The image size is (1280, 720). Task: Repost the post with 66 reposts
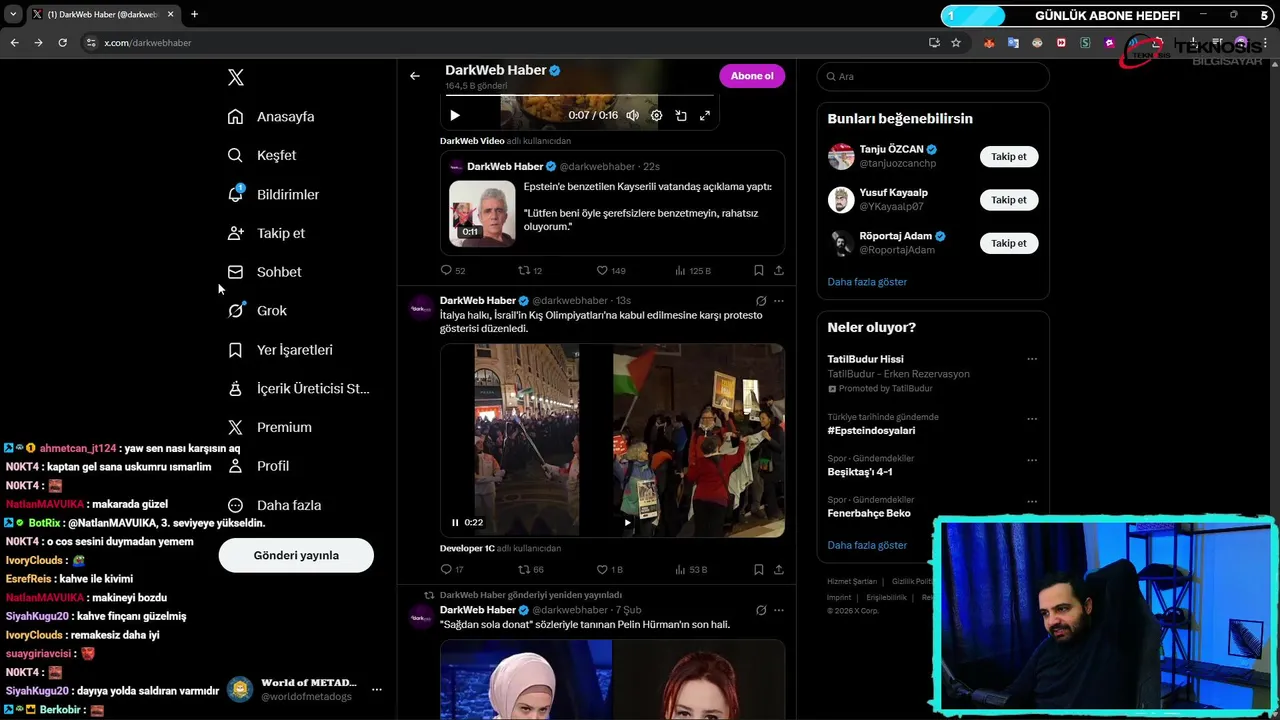tap(530, 569)
